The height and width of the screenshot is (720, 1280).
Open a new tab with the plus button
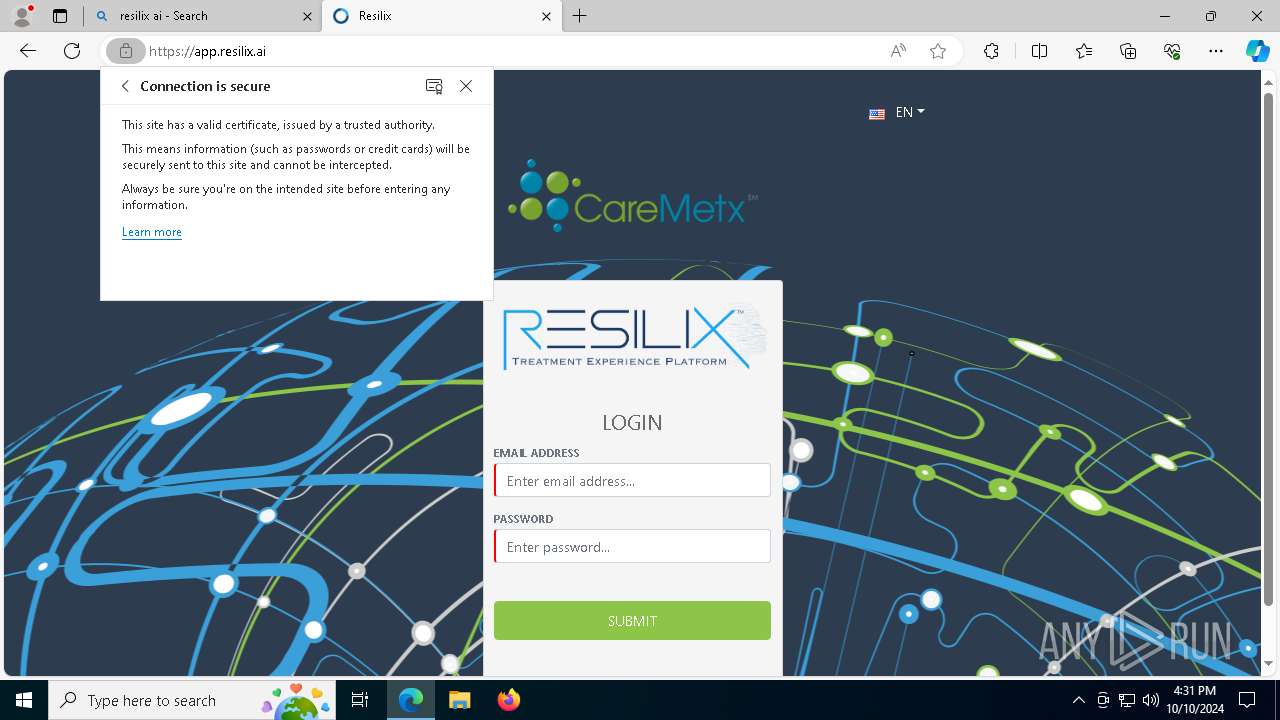pos(580,16)
